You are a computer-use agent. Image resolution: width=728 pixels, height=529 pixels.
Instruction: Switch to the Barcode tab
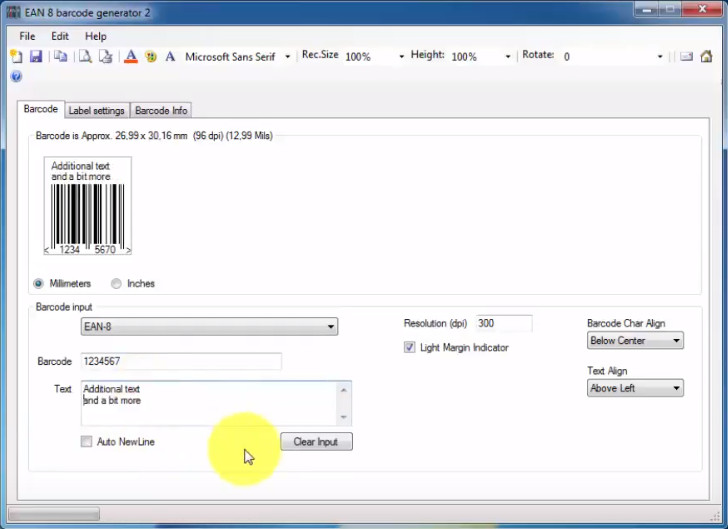point(41,109)
